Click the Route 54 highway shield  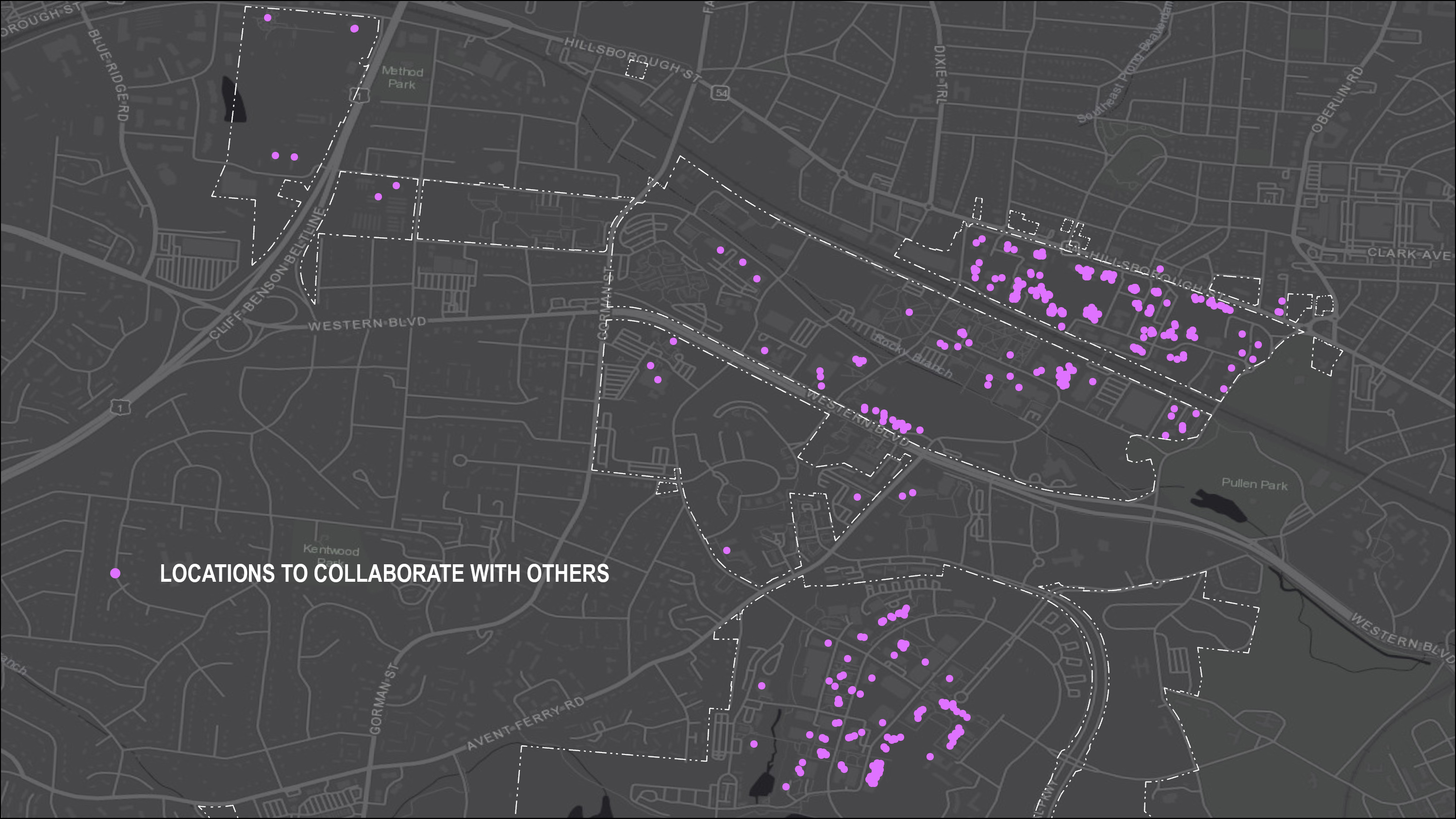[x=721, y=93]
